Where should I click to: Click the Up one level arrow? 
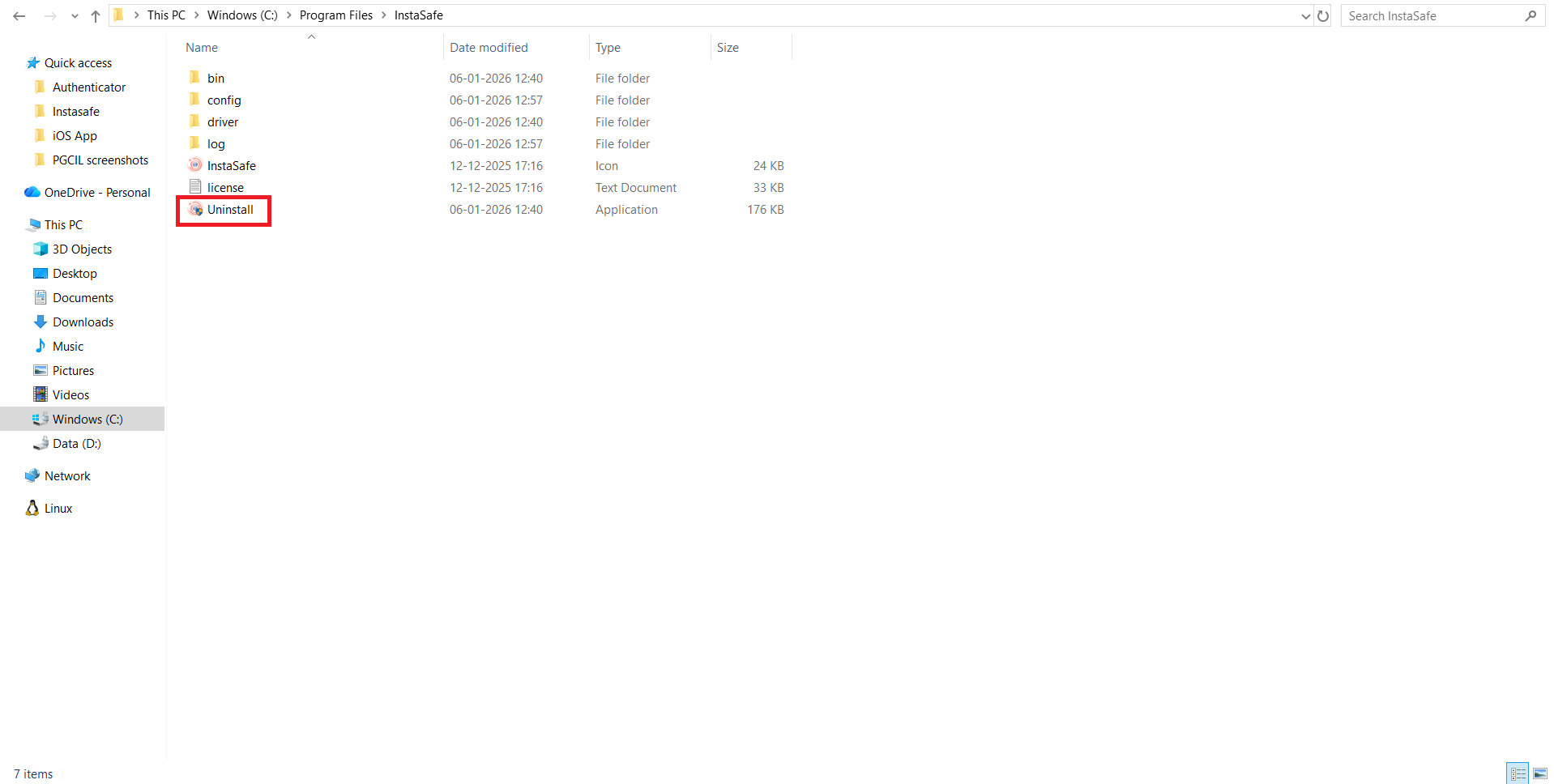click(96, 16)
